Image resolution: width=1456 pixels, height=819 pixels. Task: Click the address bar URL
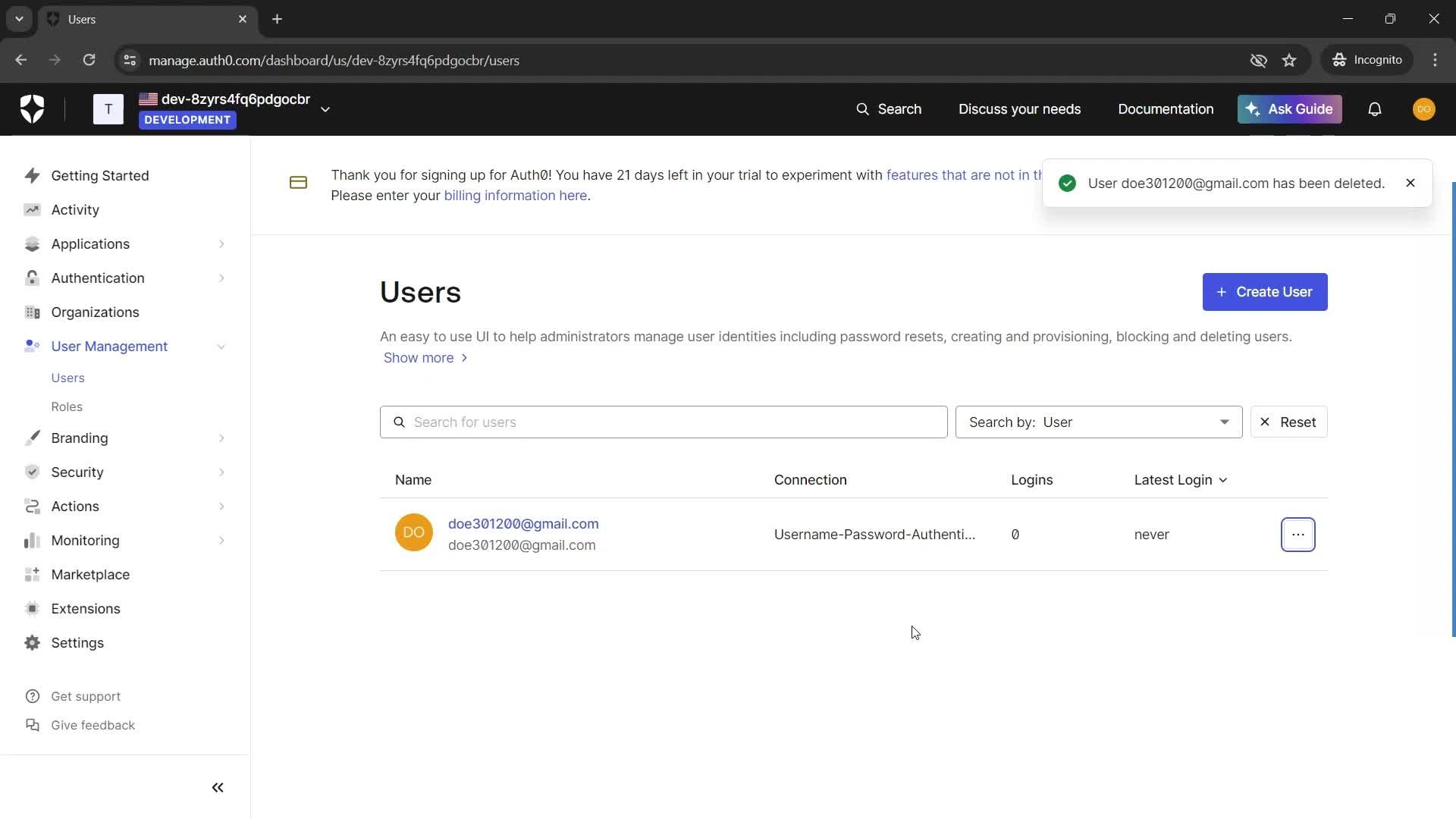[334, 61]
